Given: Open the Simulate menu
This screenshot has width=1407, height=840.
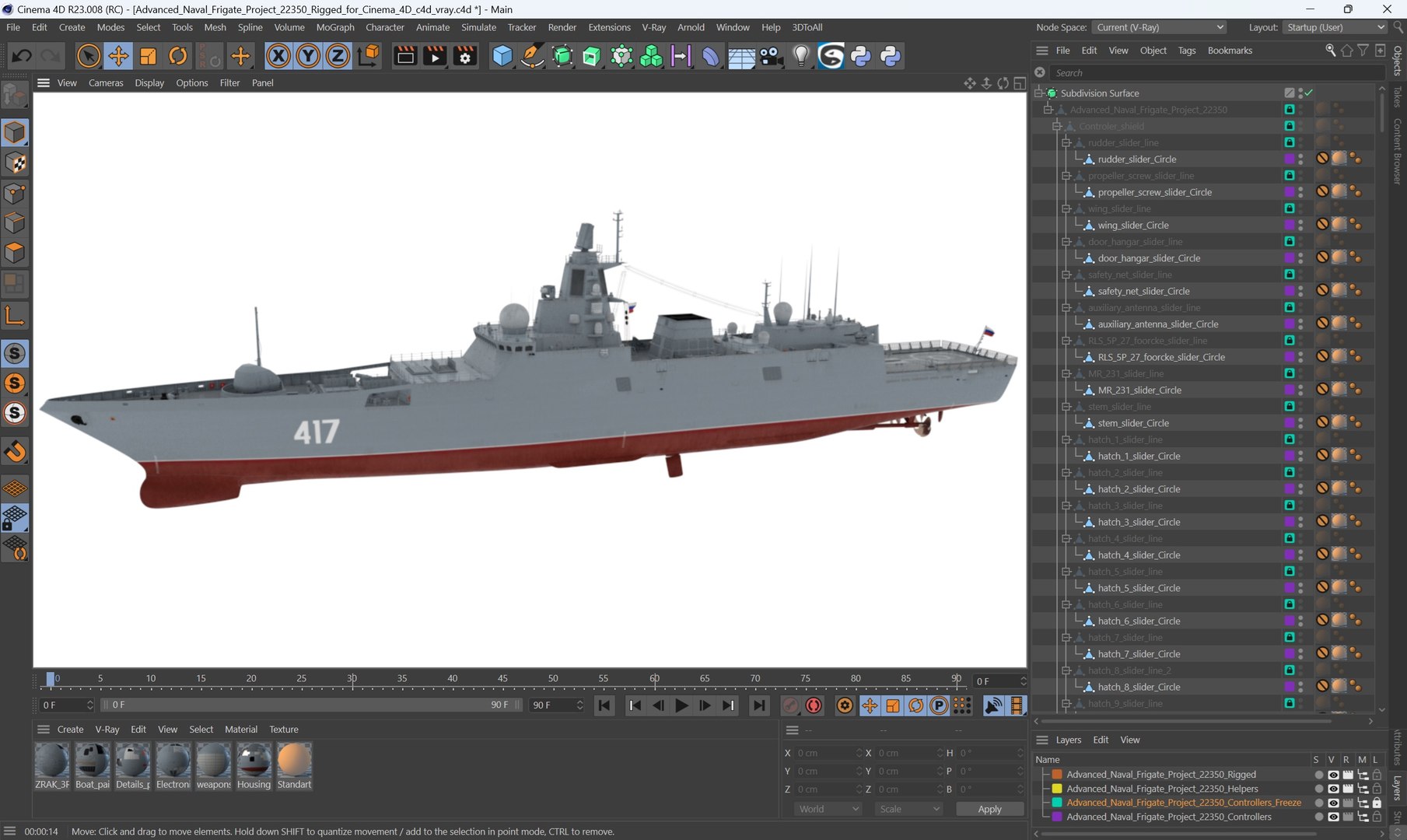Looking at the screenshot, I should [478, 27].
